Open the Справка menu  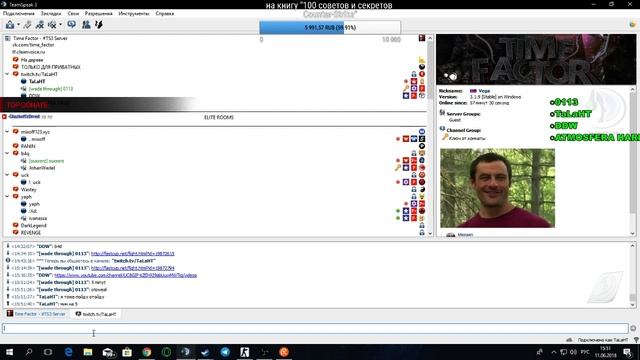click(165, 13)
